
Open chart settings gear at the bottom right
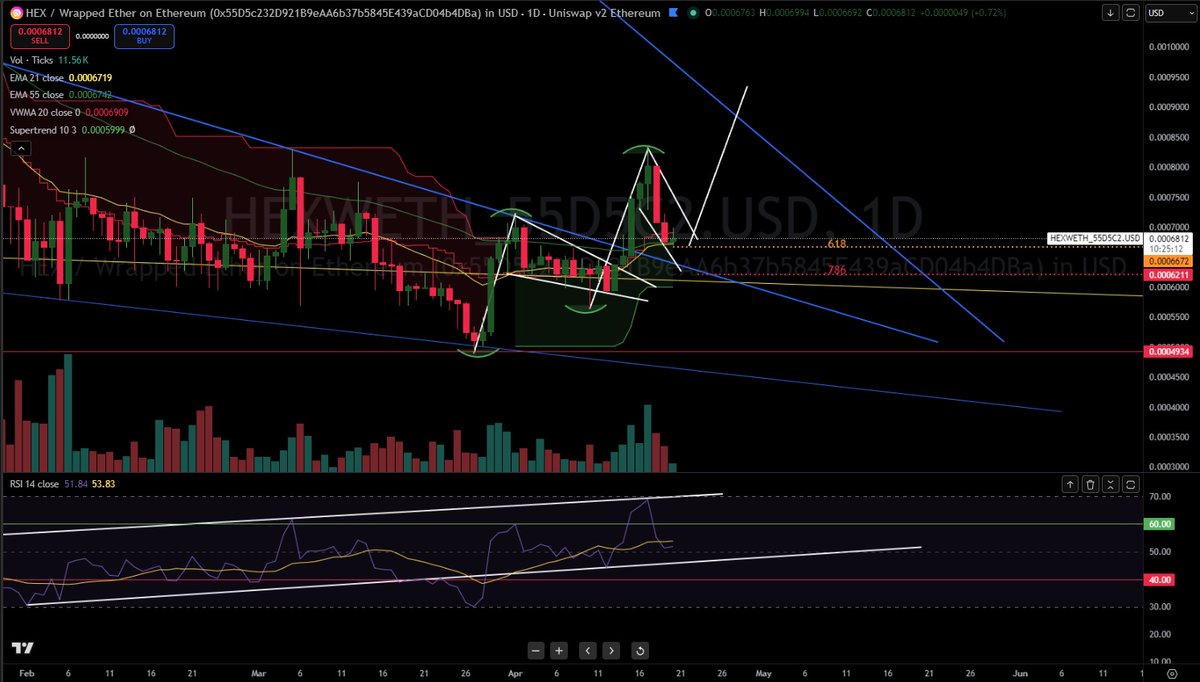pyautogui.click(x=1171, y=672)
